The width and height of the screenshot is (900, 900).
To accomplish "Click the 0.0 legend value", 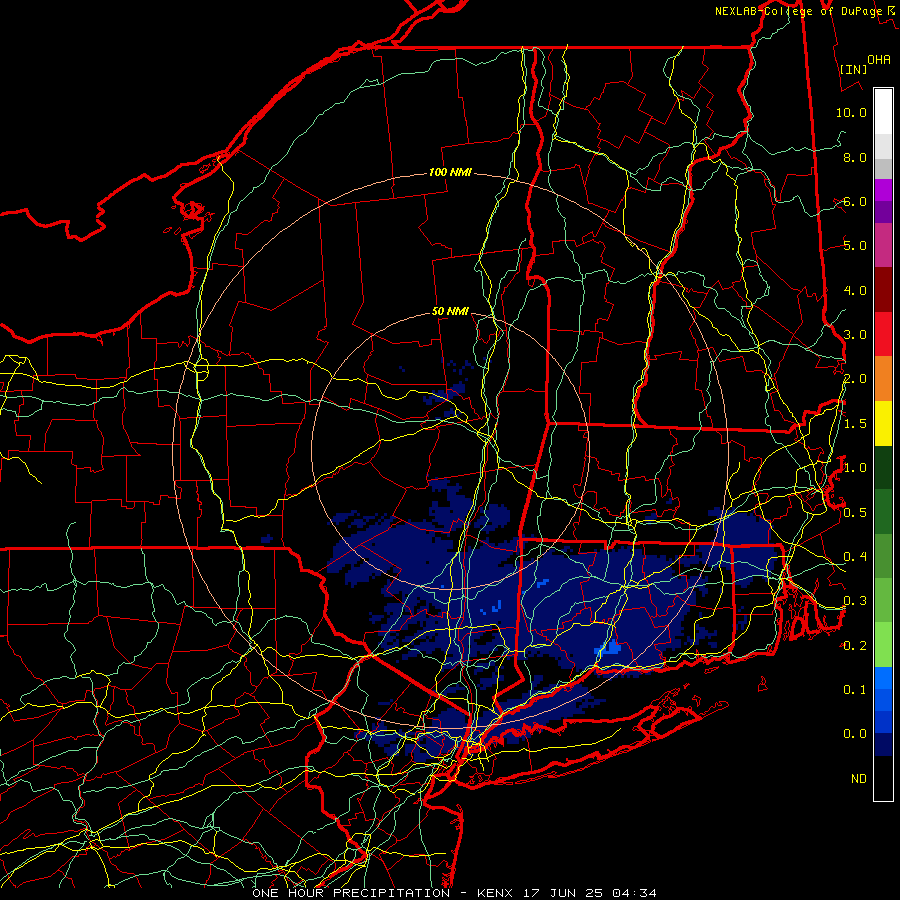I will (x=855, y=734).
